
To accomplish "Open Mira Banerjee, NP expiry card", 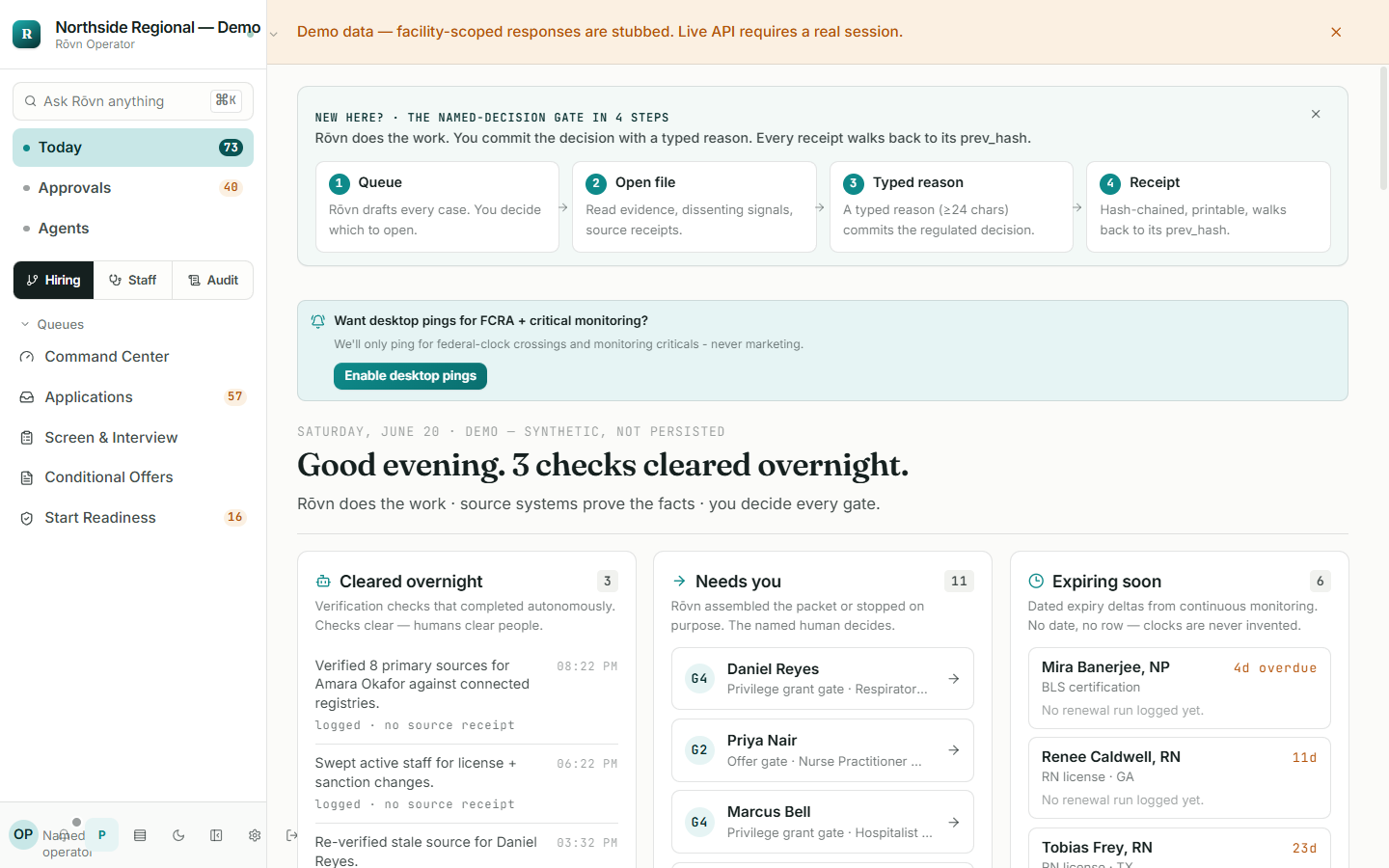I will pos(1179,689).
